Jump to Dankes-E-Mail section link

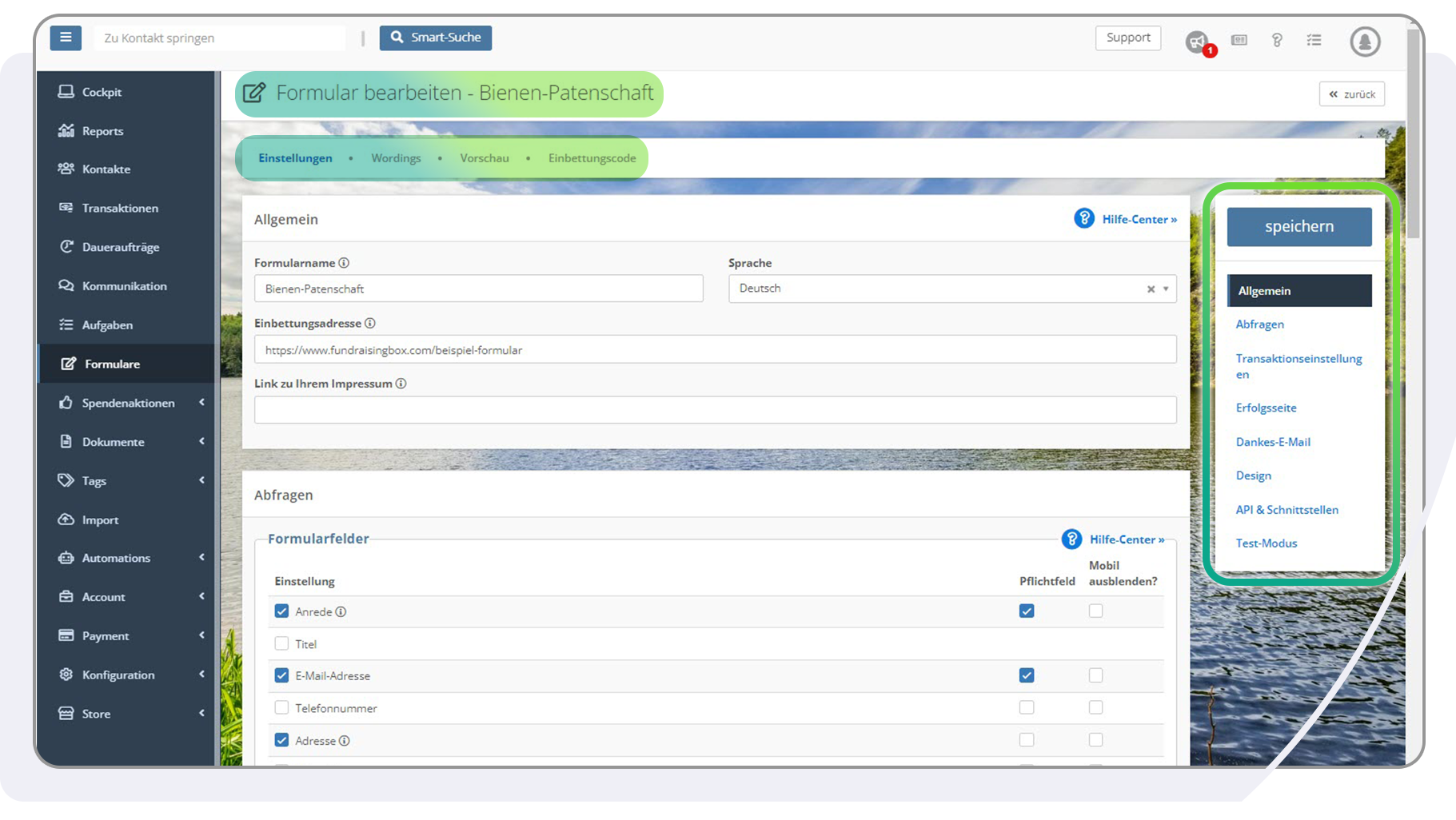(x=1273, y=442)
